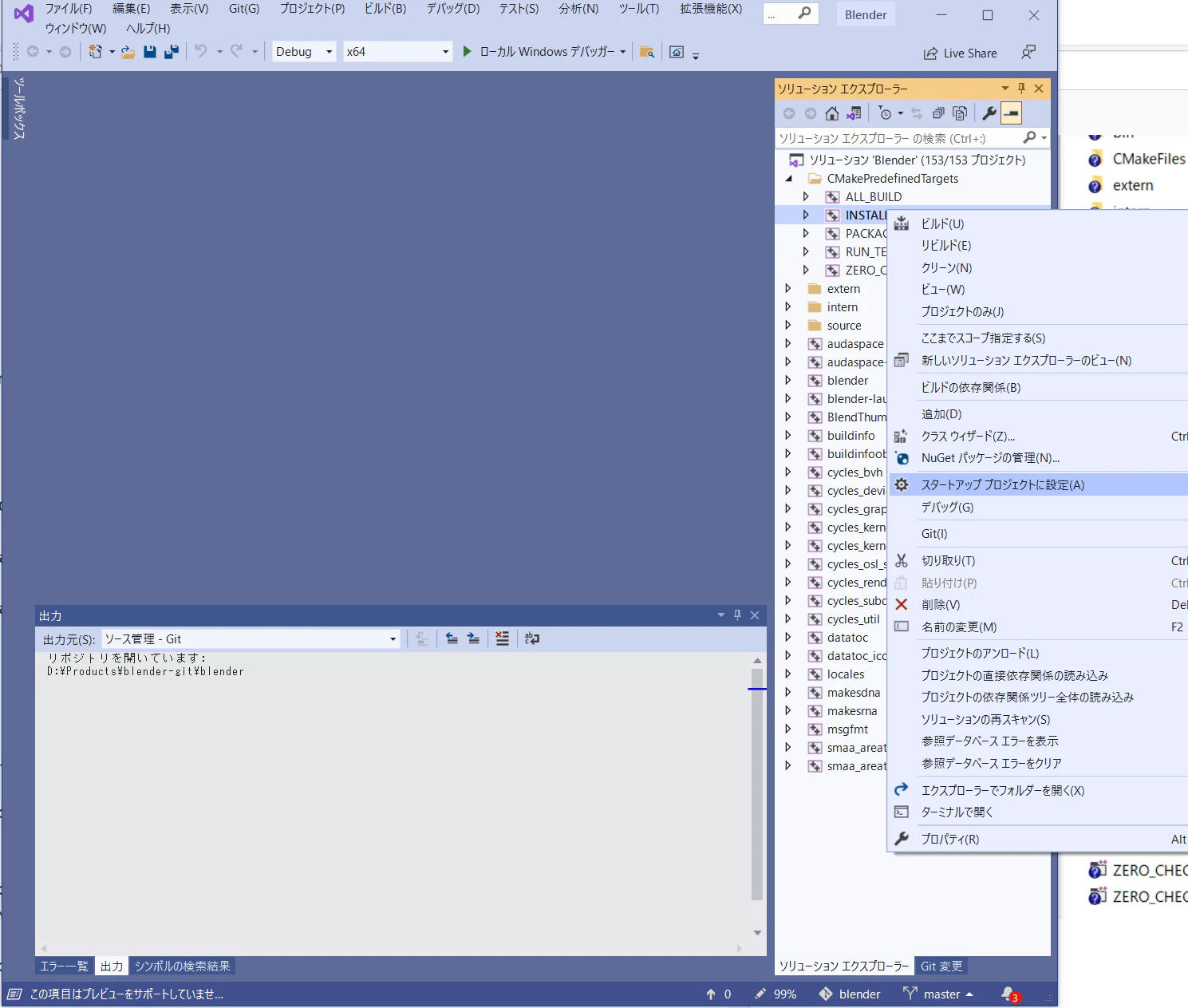The width and height of the screenshot is (1188, 1008).
Task: Click the Pending Changes Filter clock icon
Action: (885, 113)
